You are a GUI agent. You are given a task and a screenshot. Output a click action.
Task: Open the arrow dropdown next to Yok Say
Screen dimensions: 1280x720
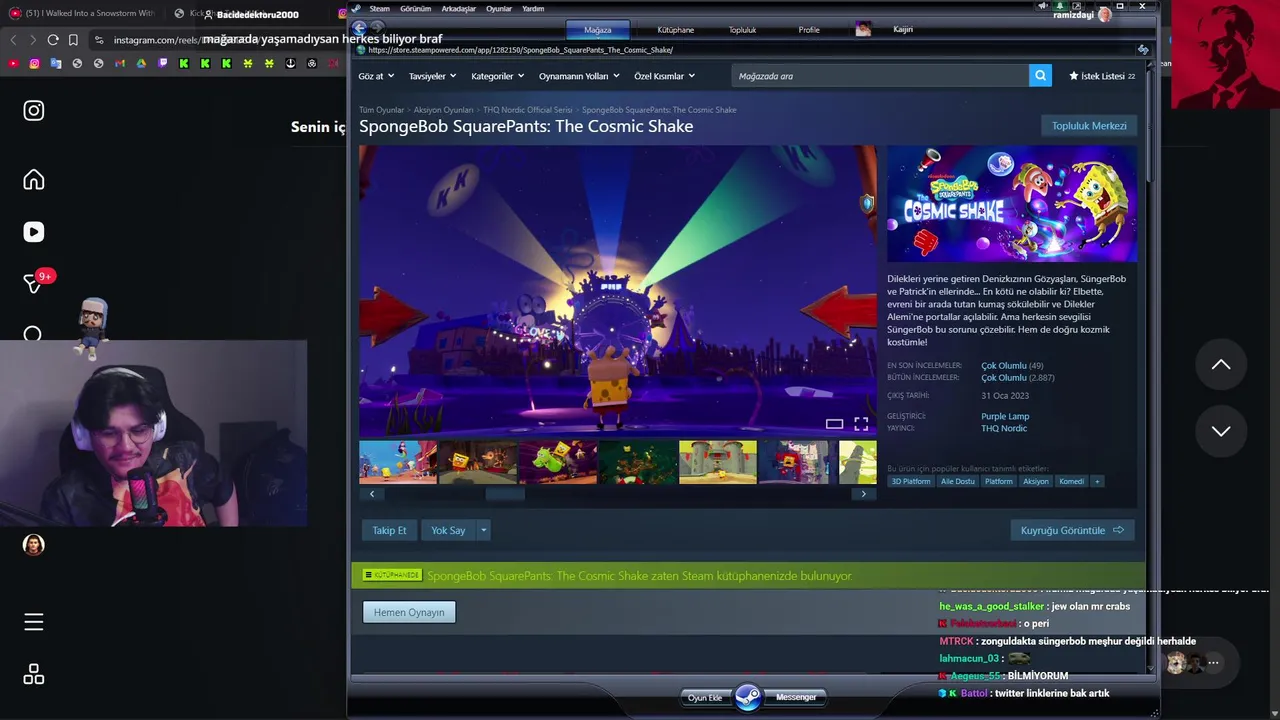[483, 530]
